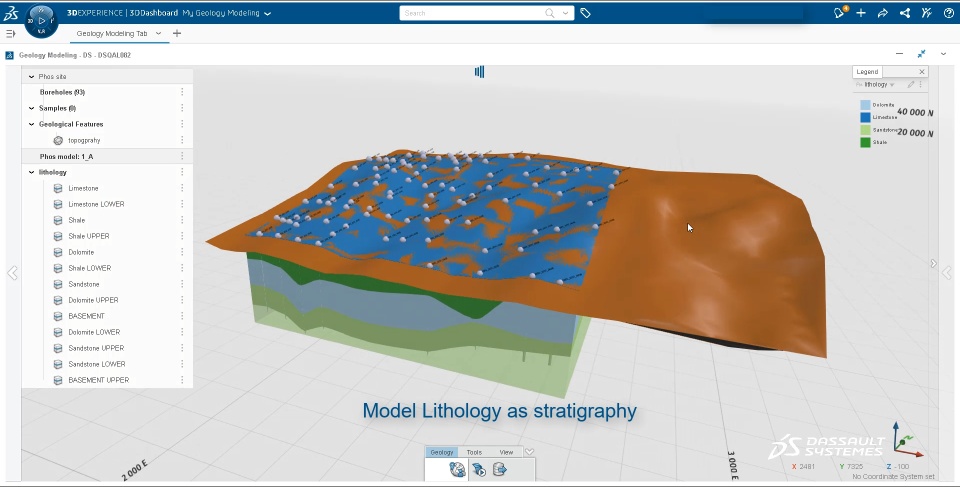Switch to the View action bar tab
Image resolution: width=960 pixels, height=487 pixels.
pos(506,452)
